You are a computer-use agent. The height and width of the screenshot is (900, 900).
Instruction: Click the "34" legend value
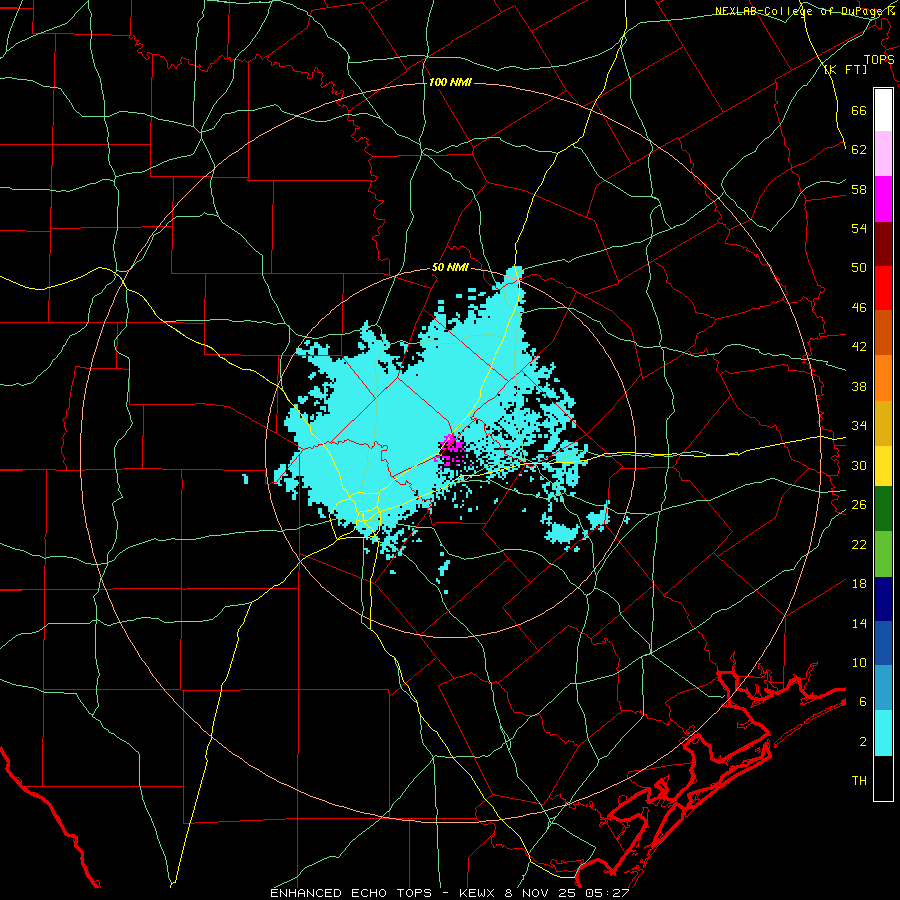click(x=859, y=425)
